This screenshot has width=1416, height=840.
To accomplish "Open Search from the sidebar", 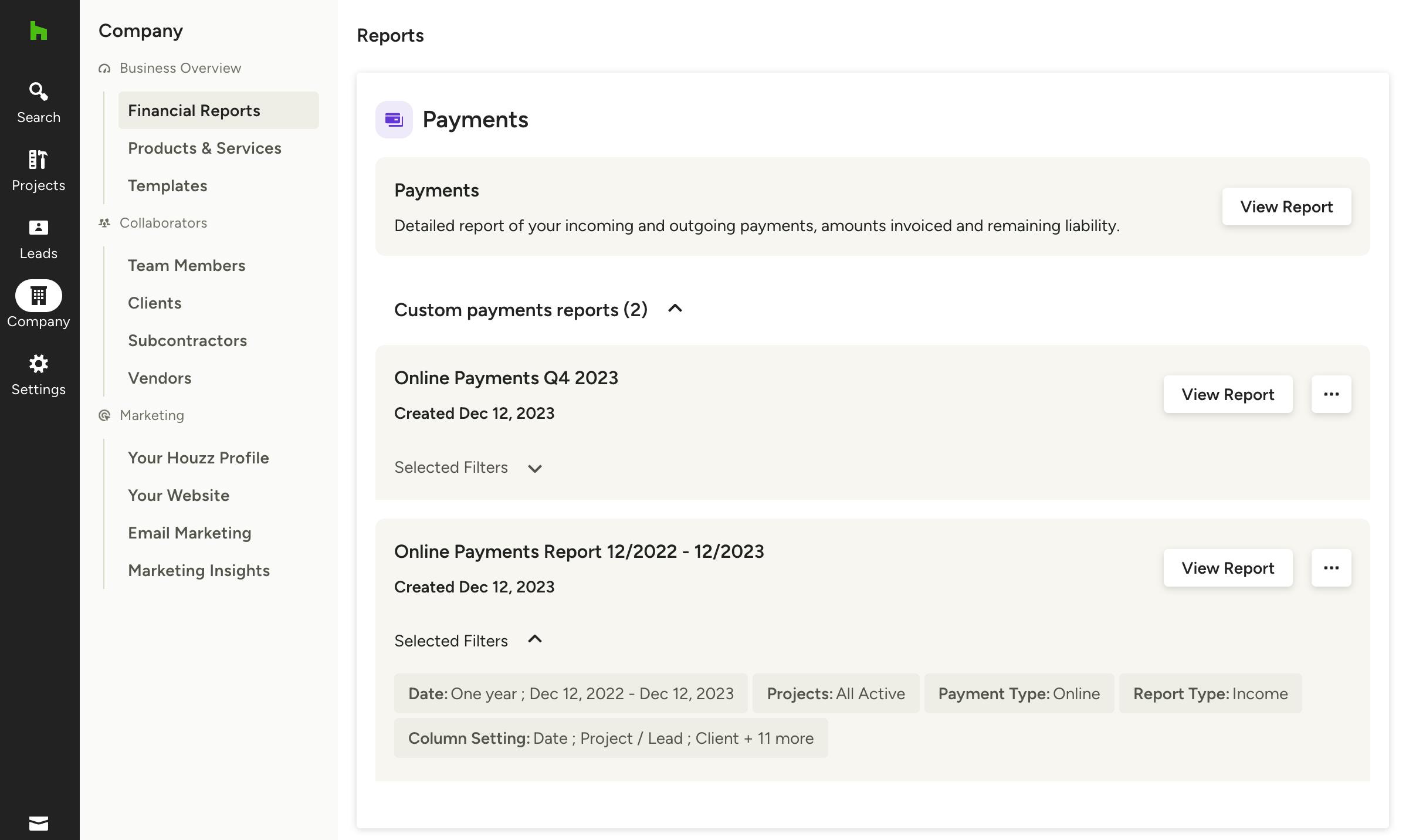I will point(39,103).
